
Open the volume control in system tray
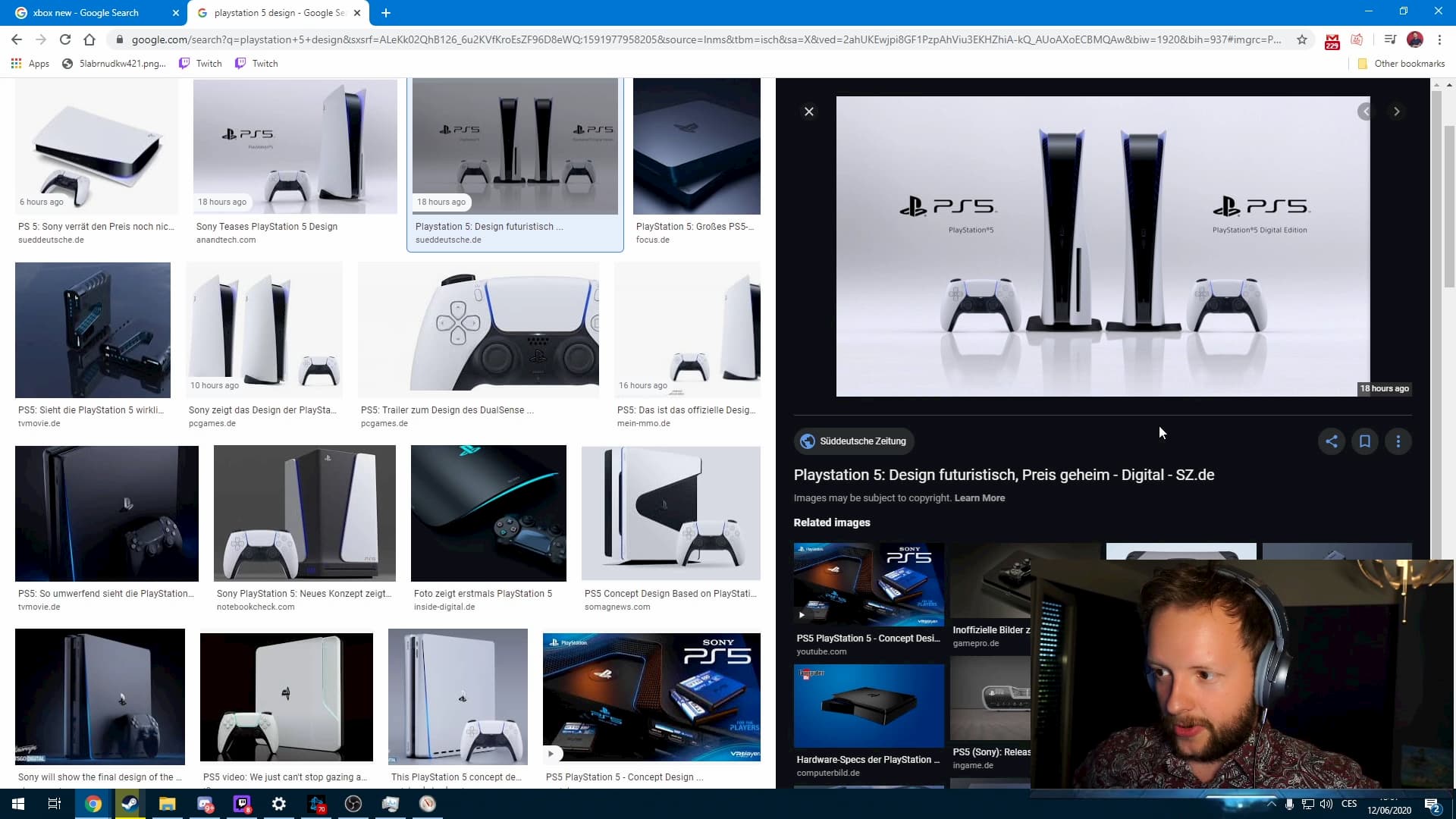pyautogui.click(x=1326, y=804)
